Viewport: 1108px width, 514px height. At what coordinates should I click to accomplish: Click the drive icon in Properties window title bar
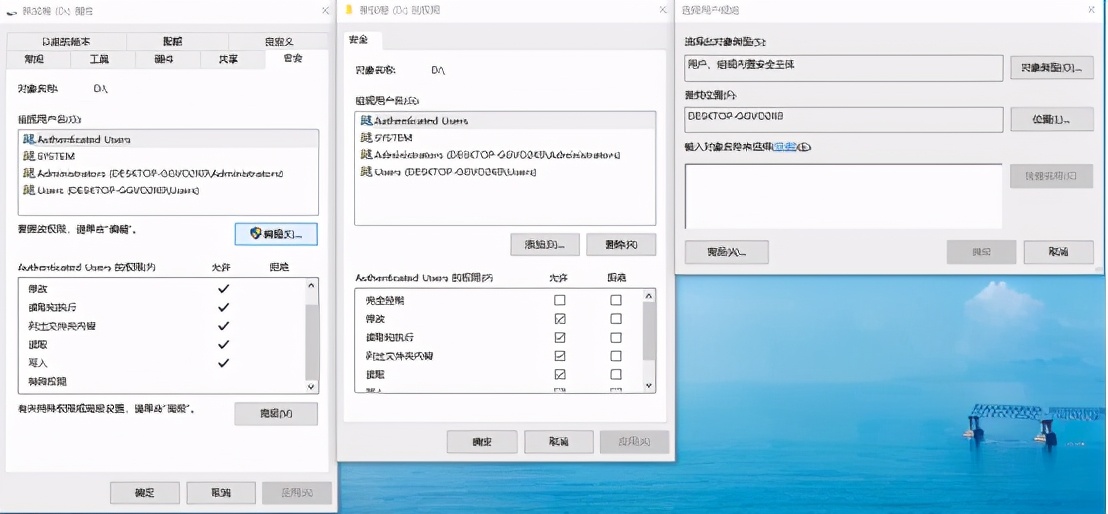coord(12,11)
